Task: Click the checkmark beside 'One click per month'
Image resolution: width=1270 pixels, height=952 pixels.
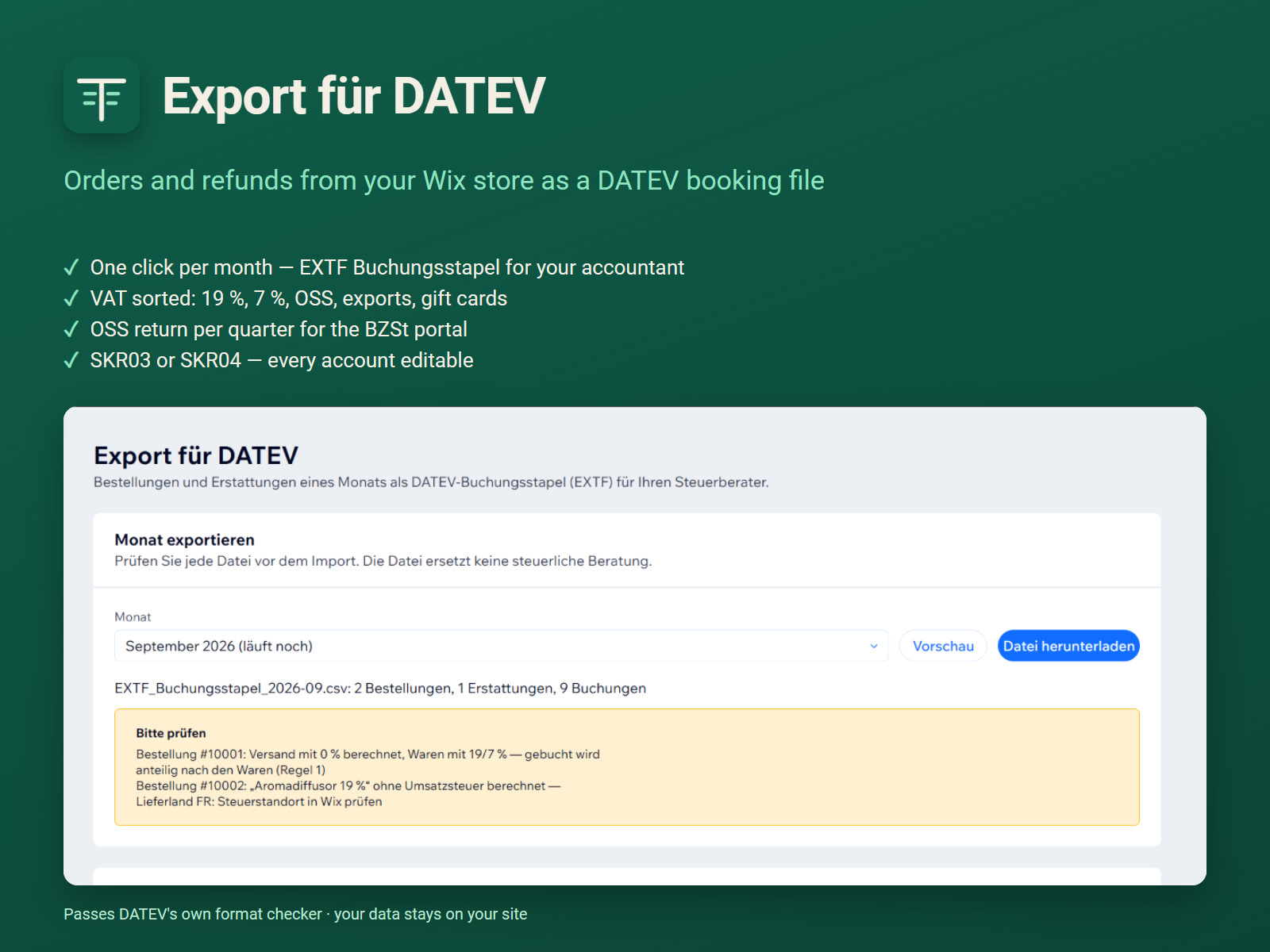Action: (x=71, y=267)
